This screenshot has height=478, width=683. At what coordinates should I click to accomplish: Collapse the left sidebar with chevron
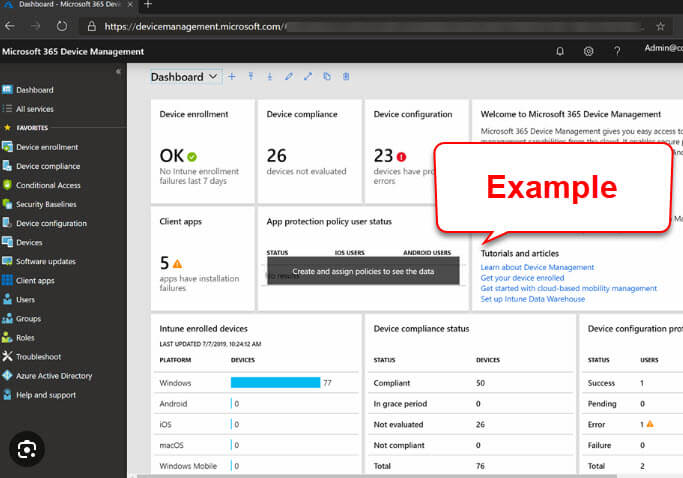point(118,71)
